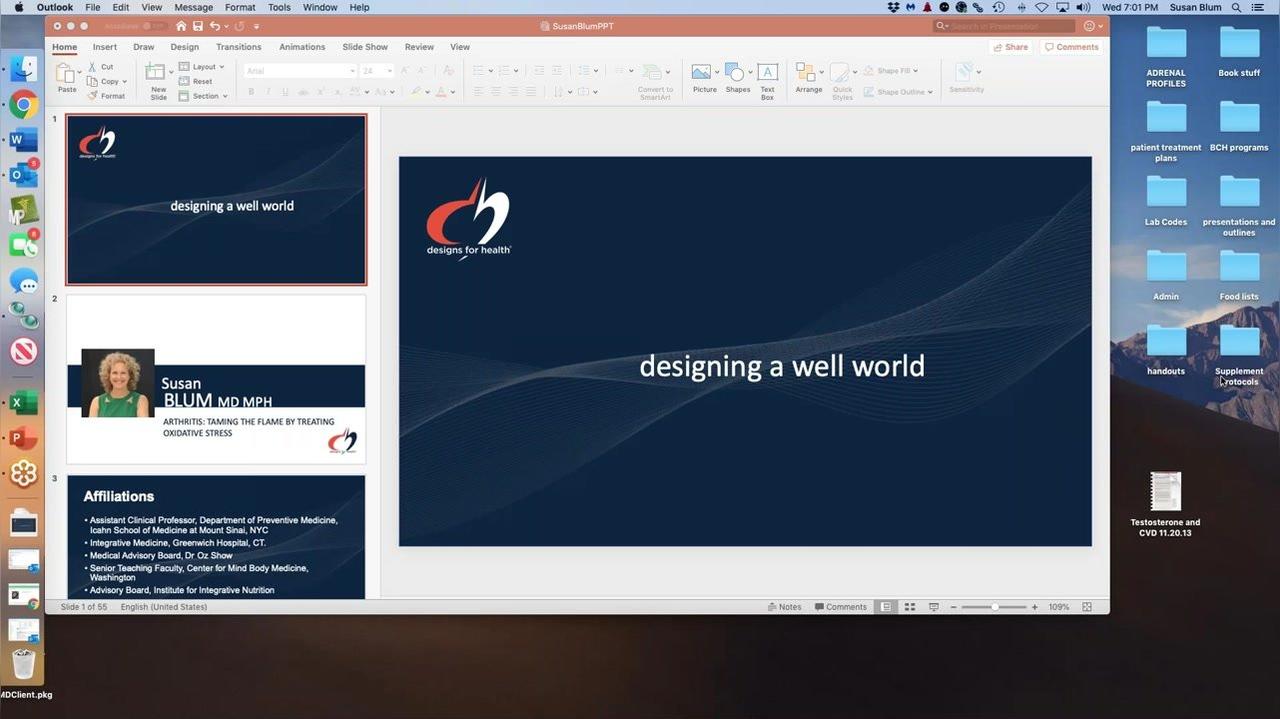
Task: Switch to Slide Sorter view icon
Action: (909, 607)
